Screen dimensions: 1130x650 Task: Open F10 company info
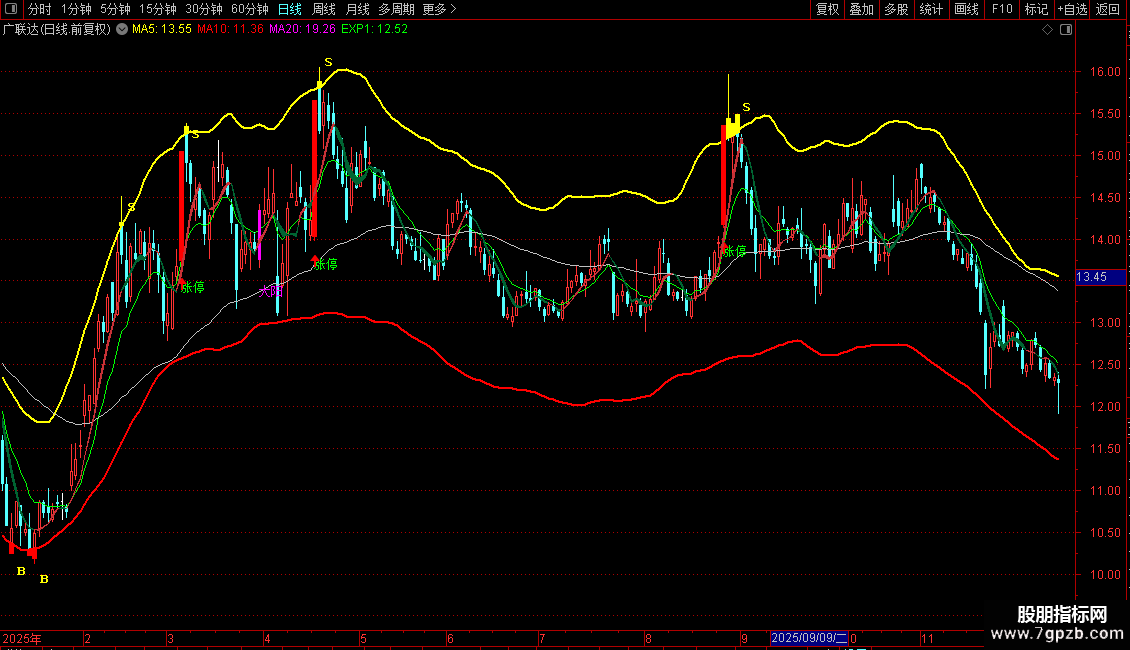pos(1002,9)
